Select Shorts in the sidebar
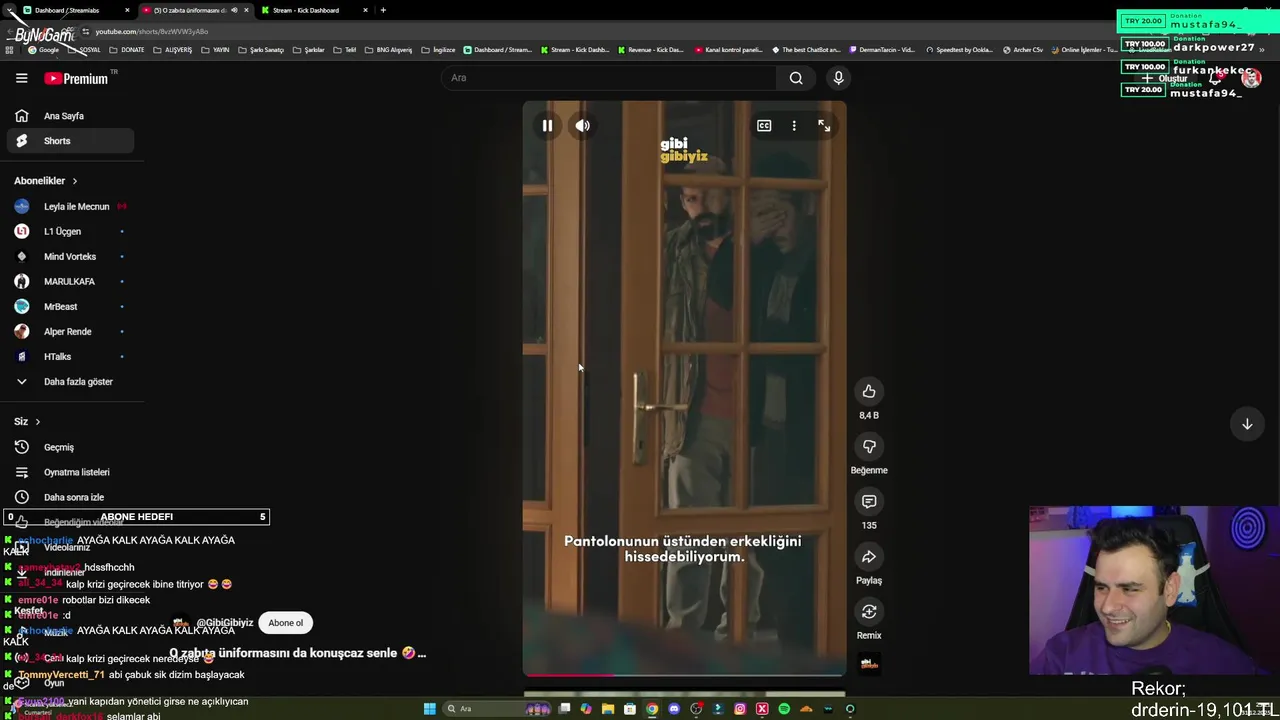The width and height of the screenshot is (1280, 720). [x=70, y=141]
